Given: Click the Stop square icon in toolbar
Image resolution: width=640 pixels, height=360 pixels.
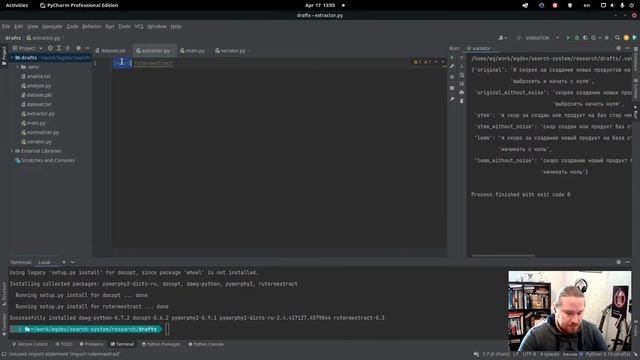Looking at the screenshot, I should (607, 38).
